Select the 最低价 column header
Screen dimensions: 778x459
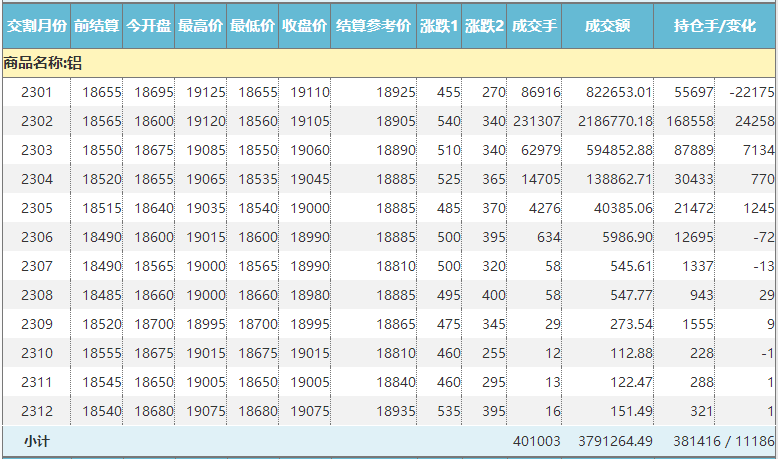(252, 25)
